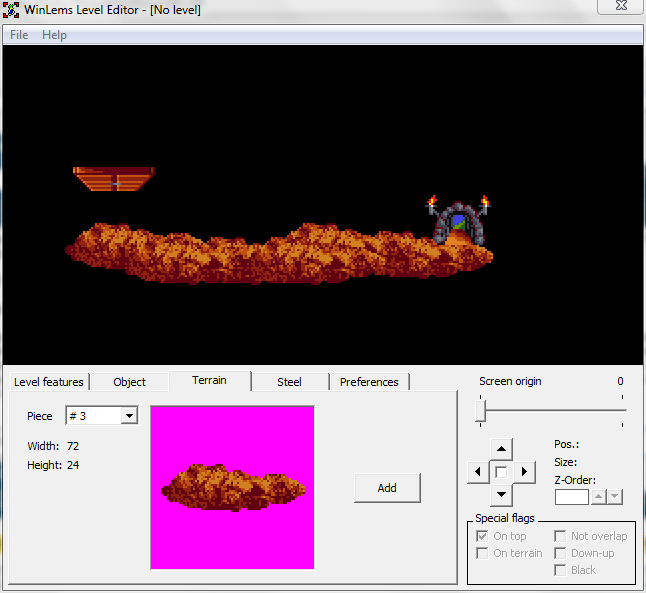Click the magenta terrain piece preview
Image resolution: width=646 pixels, height=593 pixels.
[x=232, y=488]
